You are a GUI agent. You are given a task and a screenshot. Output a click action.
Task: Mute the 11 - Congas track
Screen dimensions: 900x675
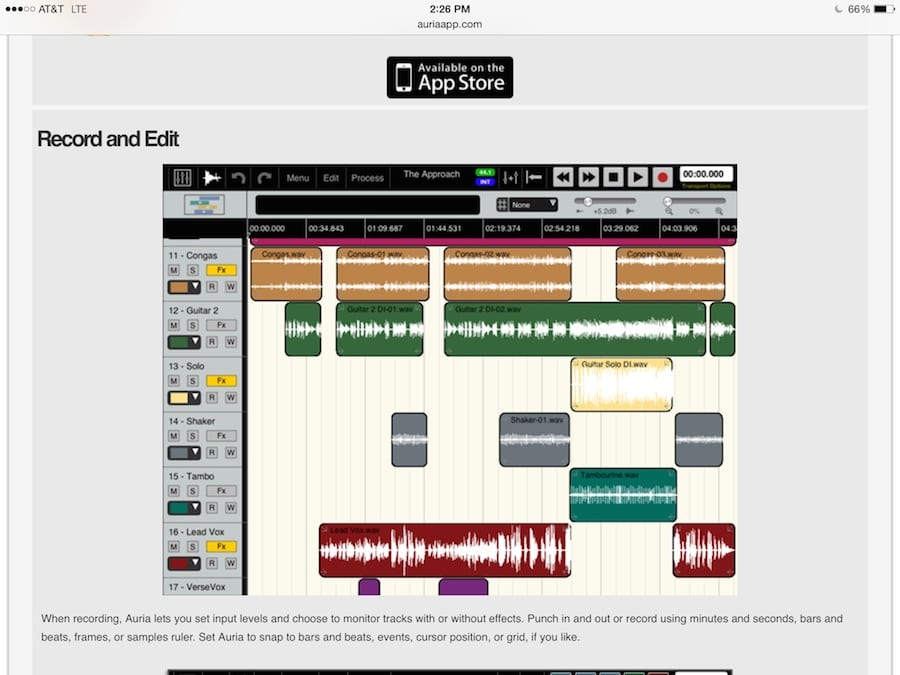click(174, 270)
